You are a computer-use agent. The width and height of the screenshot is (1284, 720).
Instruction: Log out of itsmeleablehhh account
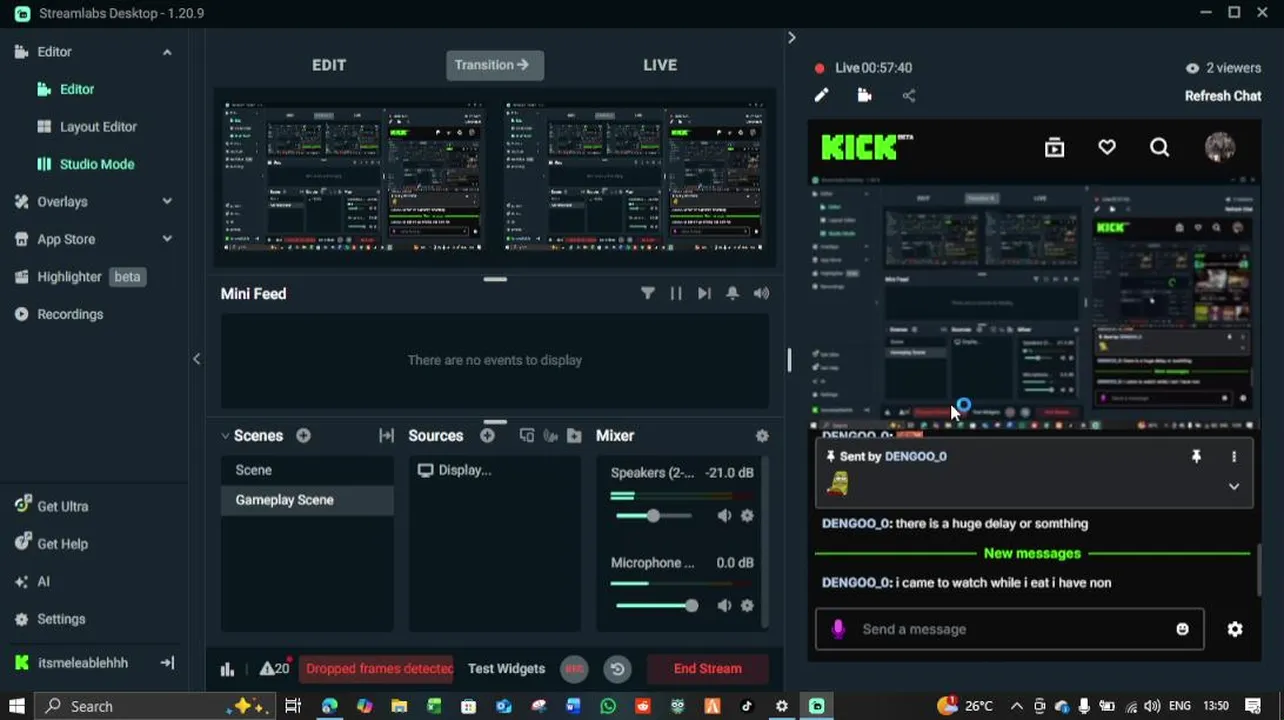pos(167,662)
